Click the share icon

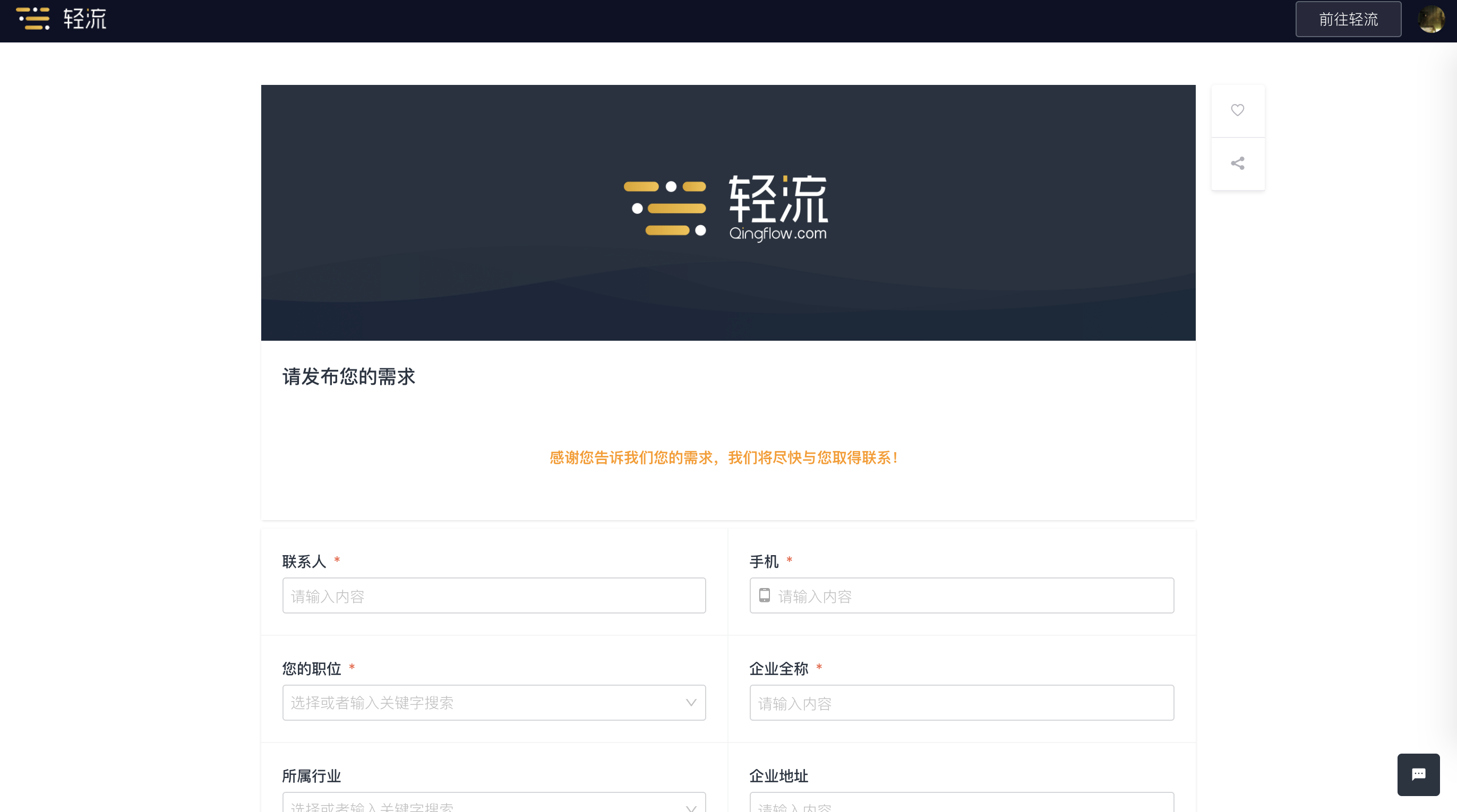(1237, 163)
